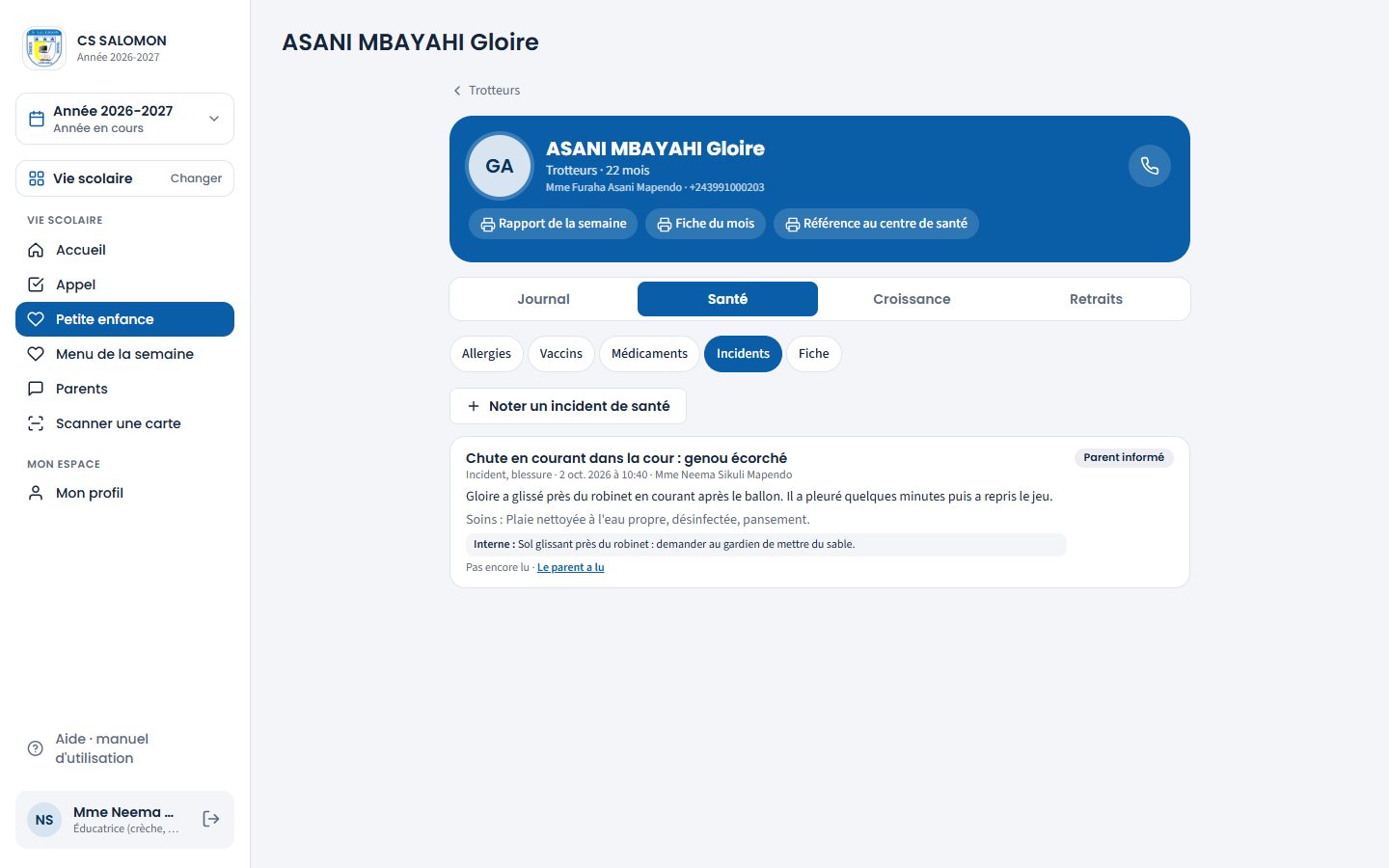Expand the Année 2026-2027 year selector chevron
Screen dimensions: 1389x868
point(214,119)
